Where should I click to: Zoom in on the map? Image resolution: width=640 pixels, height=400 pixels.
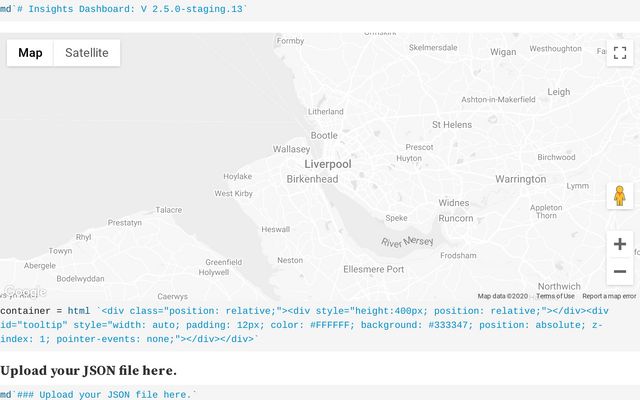pyautogui.click(x=620, y=244)
